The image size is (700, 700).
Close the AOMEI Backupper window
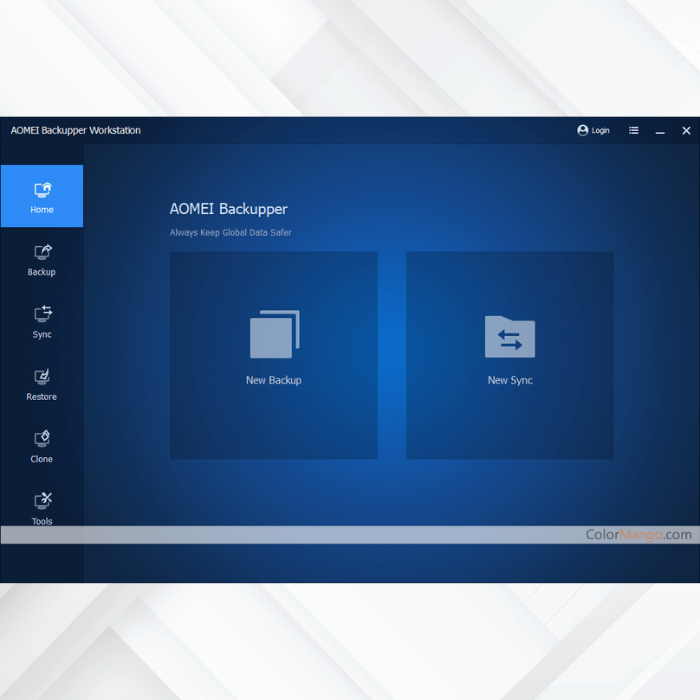[686, 130]
